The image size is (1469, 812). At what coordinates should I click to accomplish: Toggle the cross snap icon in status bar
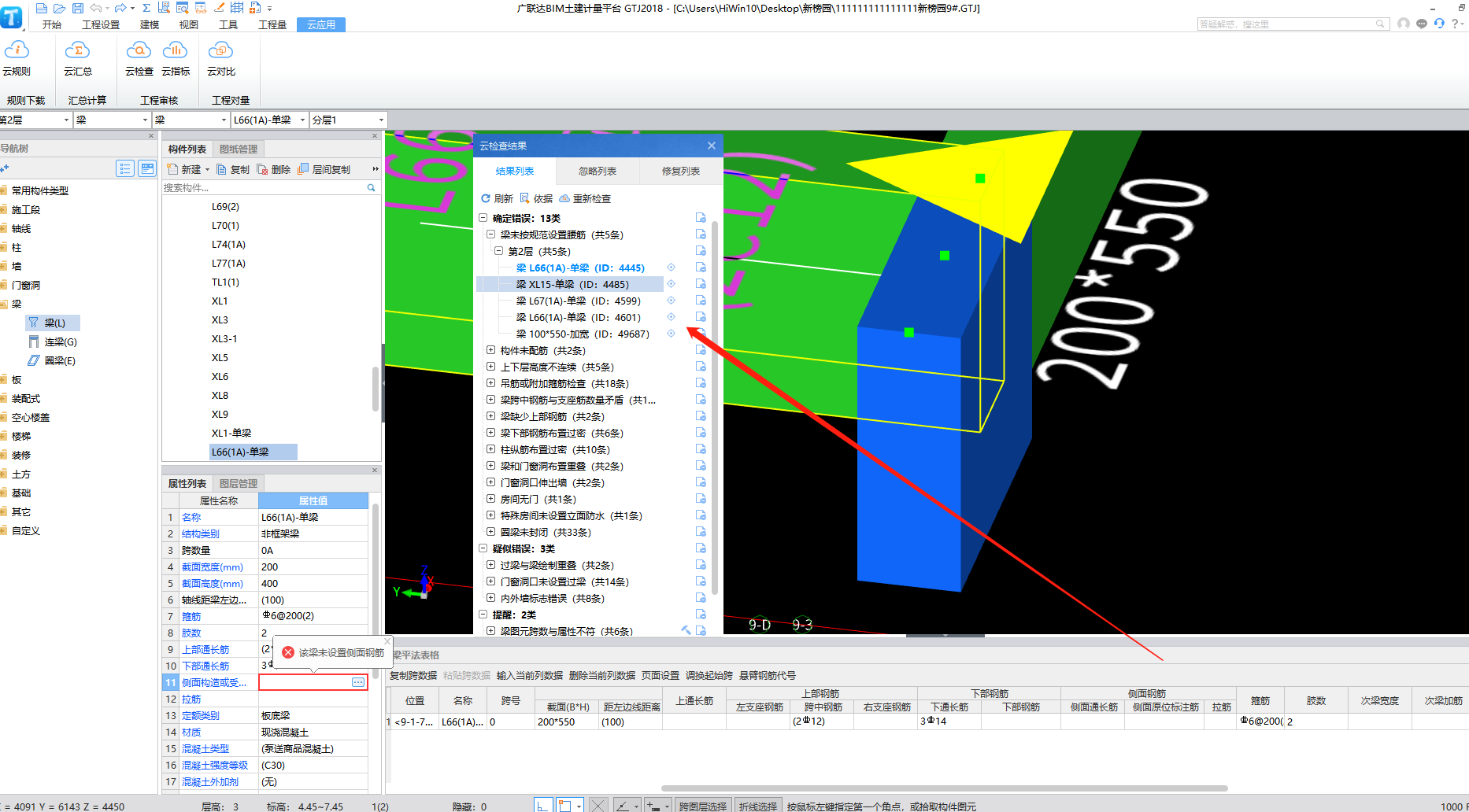click(x=598, y=806)
